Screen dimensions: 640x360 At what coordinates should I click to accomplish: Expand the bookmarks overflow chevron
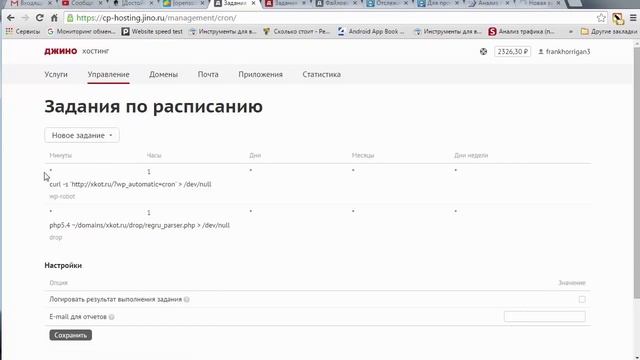tap(571, 31)
